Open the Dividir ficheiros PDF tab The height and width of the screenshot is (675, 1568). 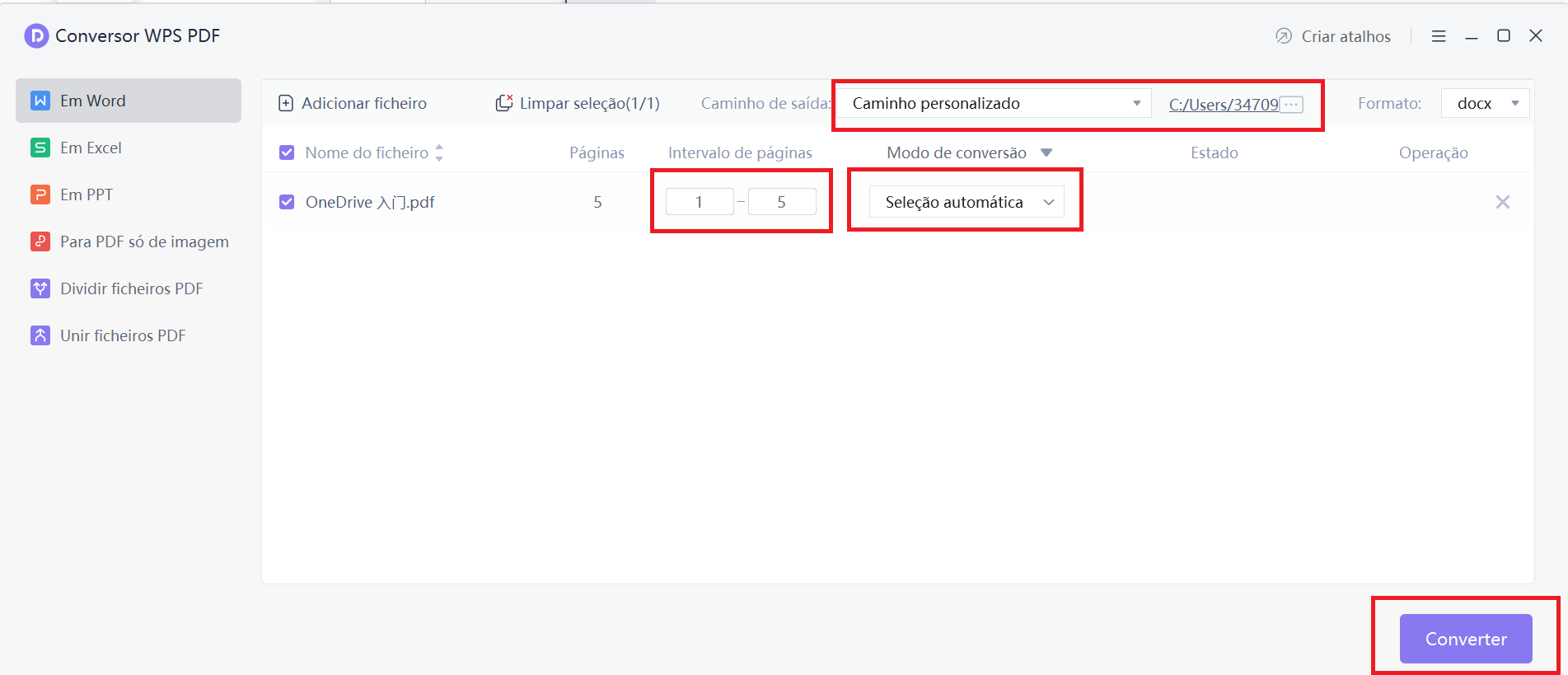tap(129, 288)
